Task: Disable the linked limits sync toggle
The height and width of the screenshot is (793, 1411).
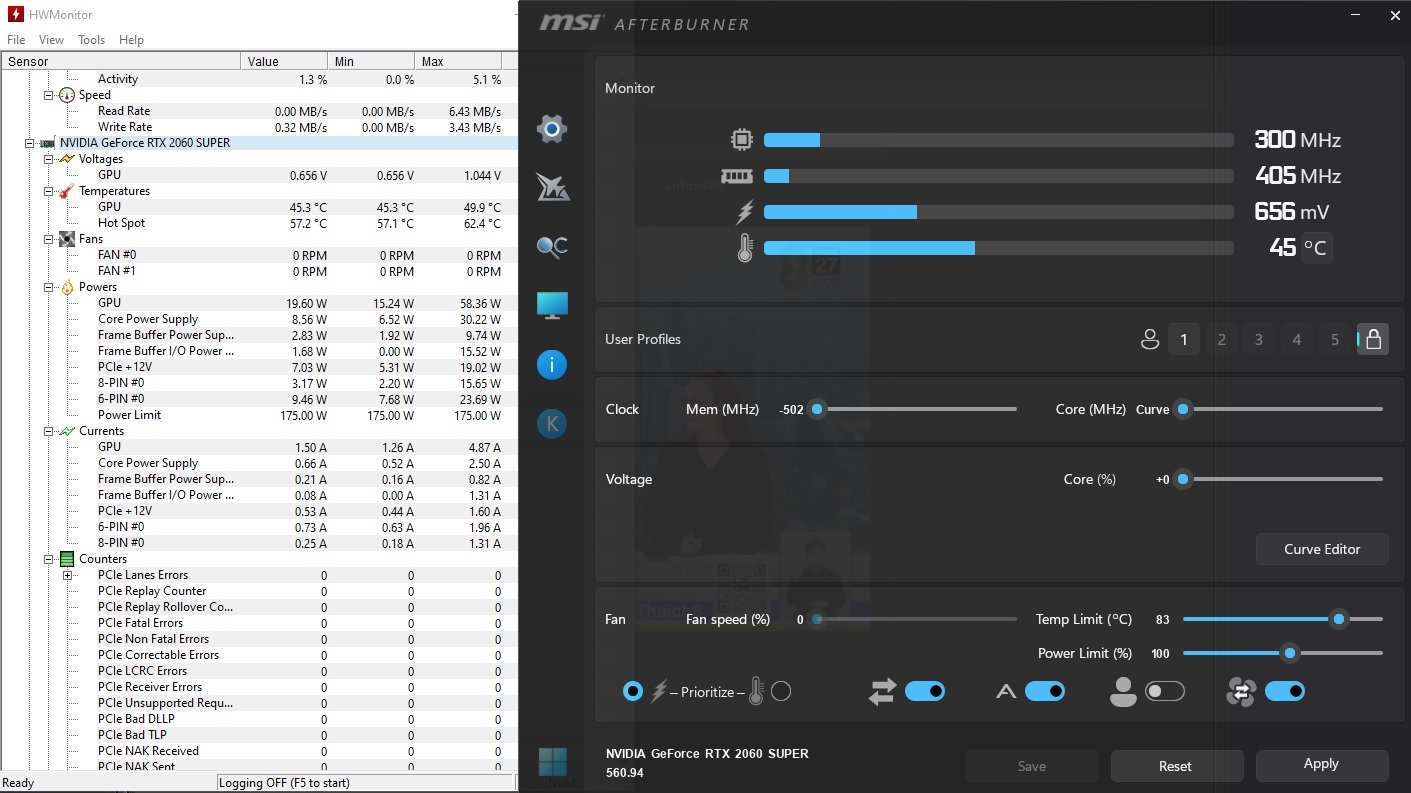Action: (x=925, y=691)
